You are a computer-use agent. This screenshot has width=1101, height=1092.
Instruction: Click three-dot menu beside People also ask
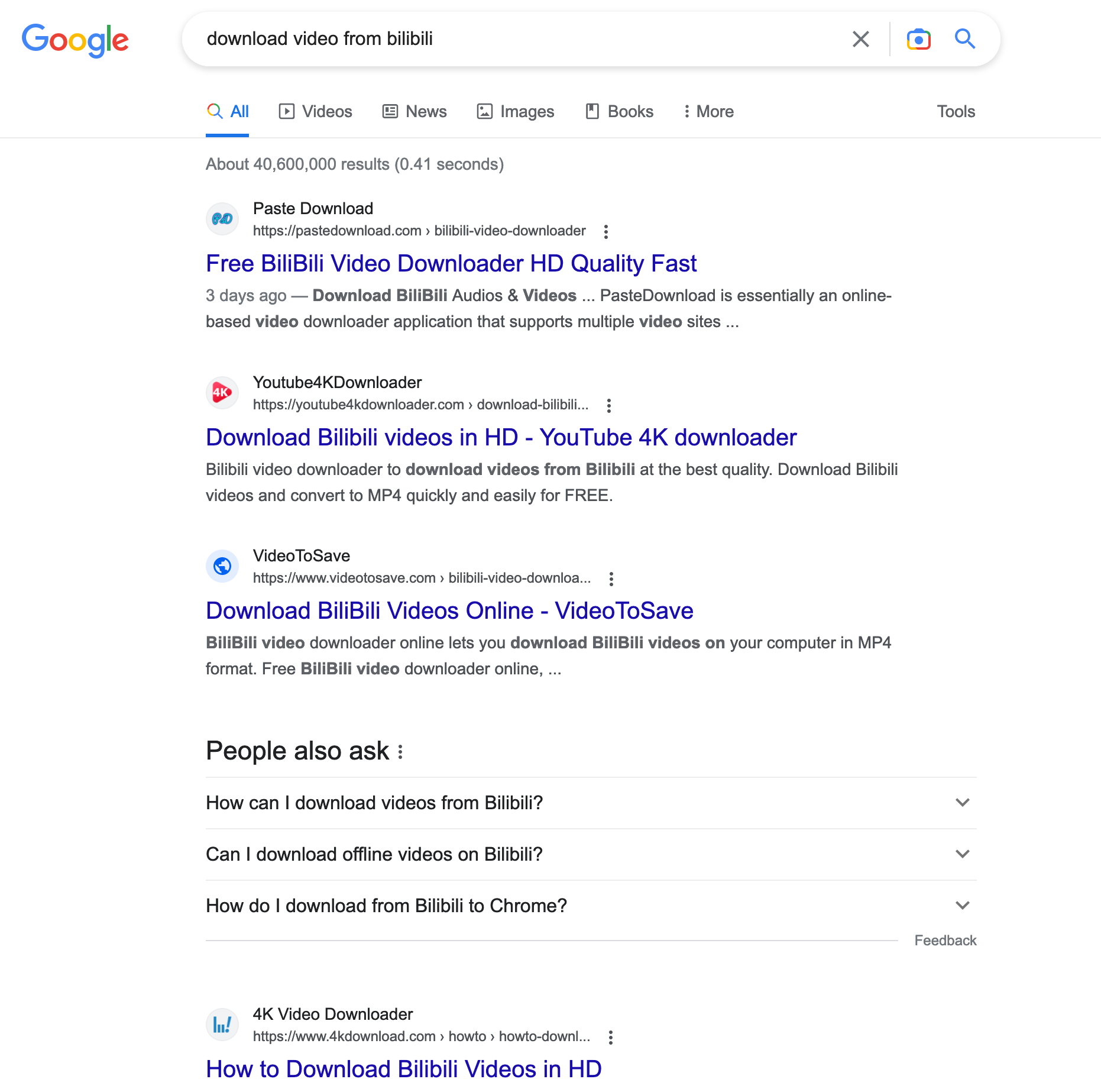click(x=400, y=752)
